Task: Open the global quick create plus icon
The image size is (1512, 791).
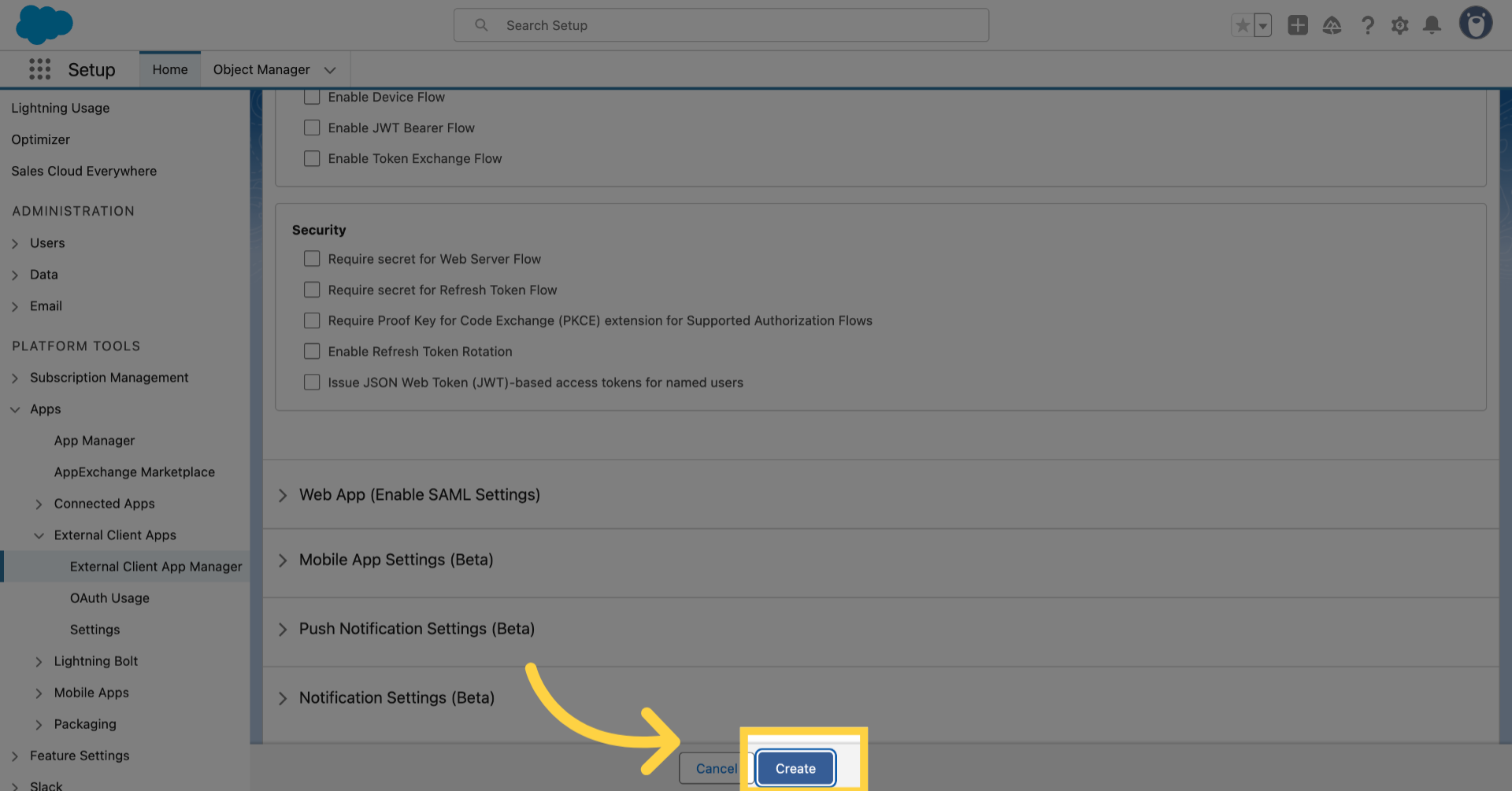Action: [x=1298, y=24]
